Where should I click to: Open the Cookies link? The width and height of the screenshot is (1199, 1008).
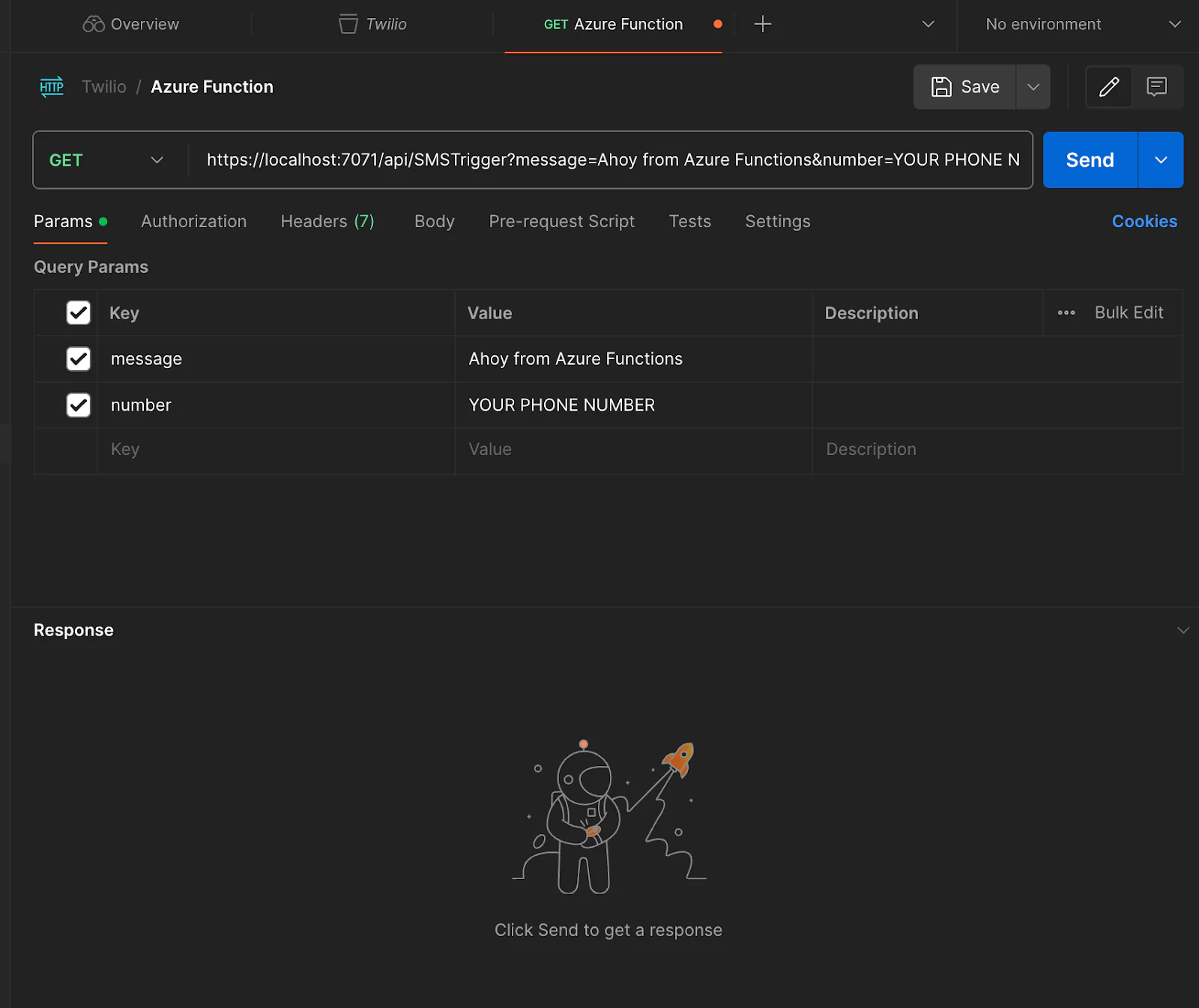tap(1144, 222)
